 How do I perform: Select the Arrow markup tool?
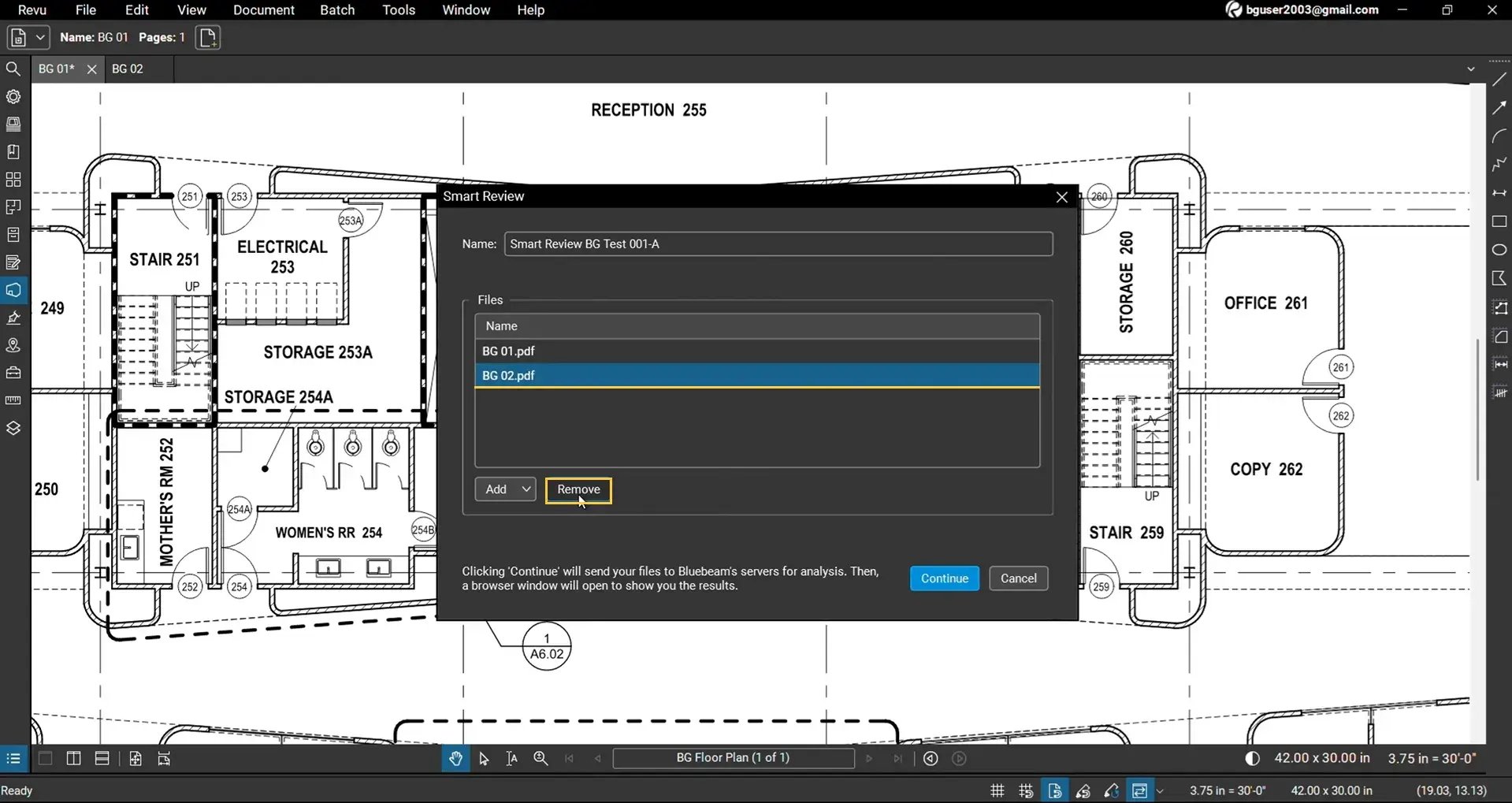click(1499, 108)
